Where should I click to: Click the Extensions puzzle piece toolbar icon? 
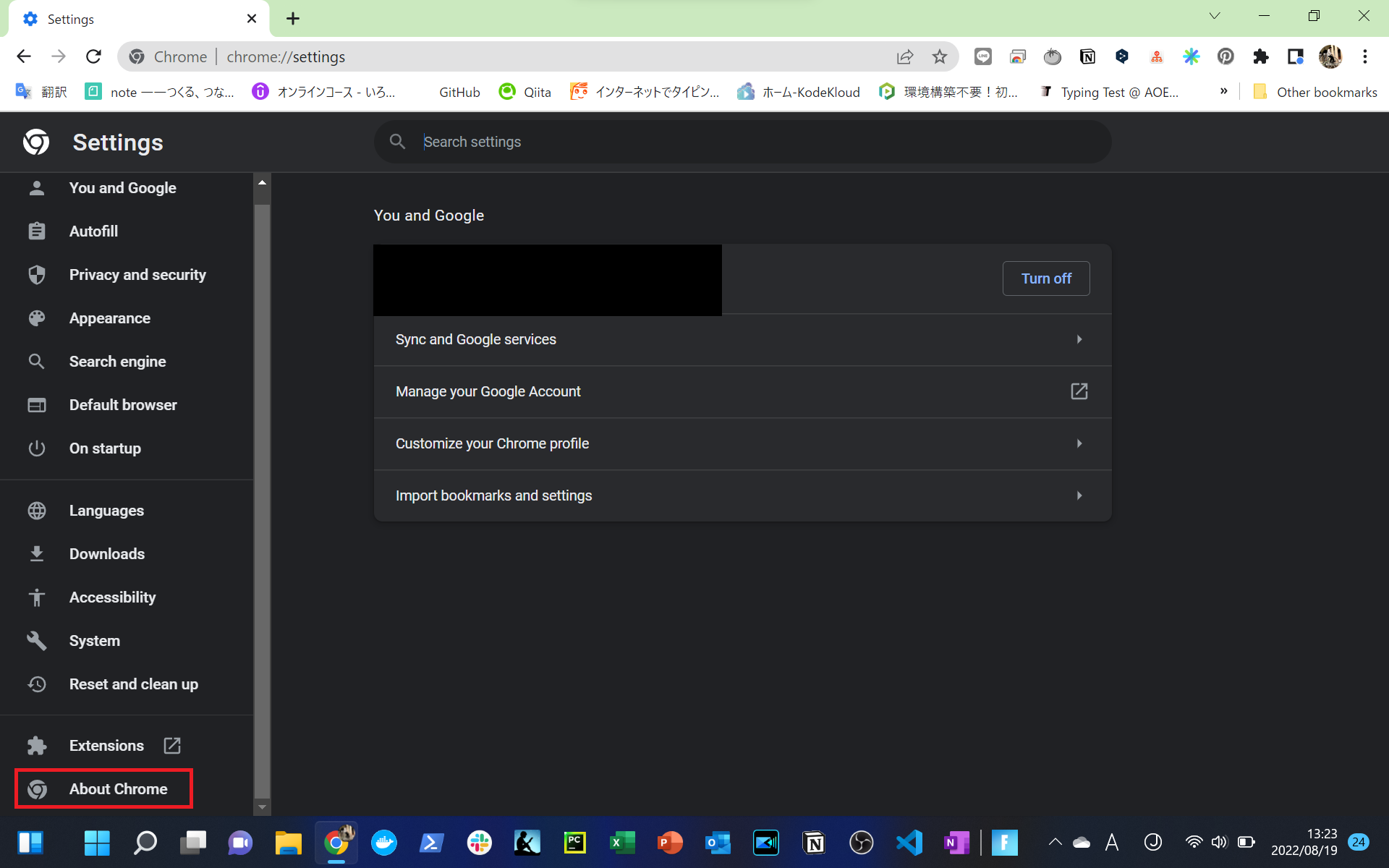point(1261,56)
